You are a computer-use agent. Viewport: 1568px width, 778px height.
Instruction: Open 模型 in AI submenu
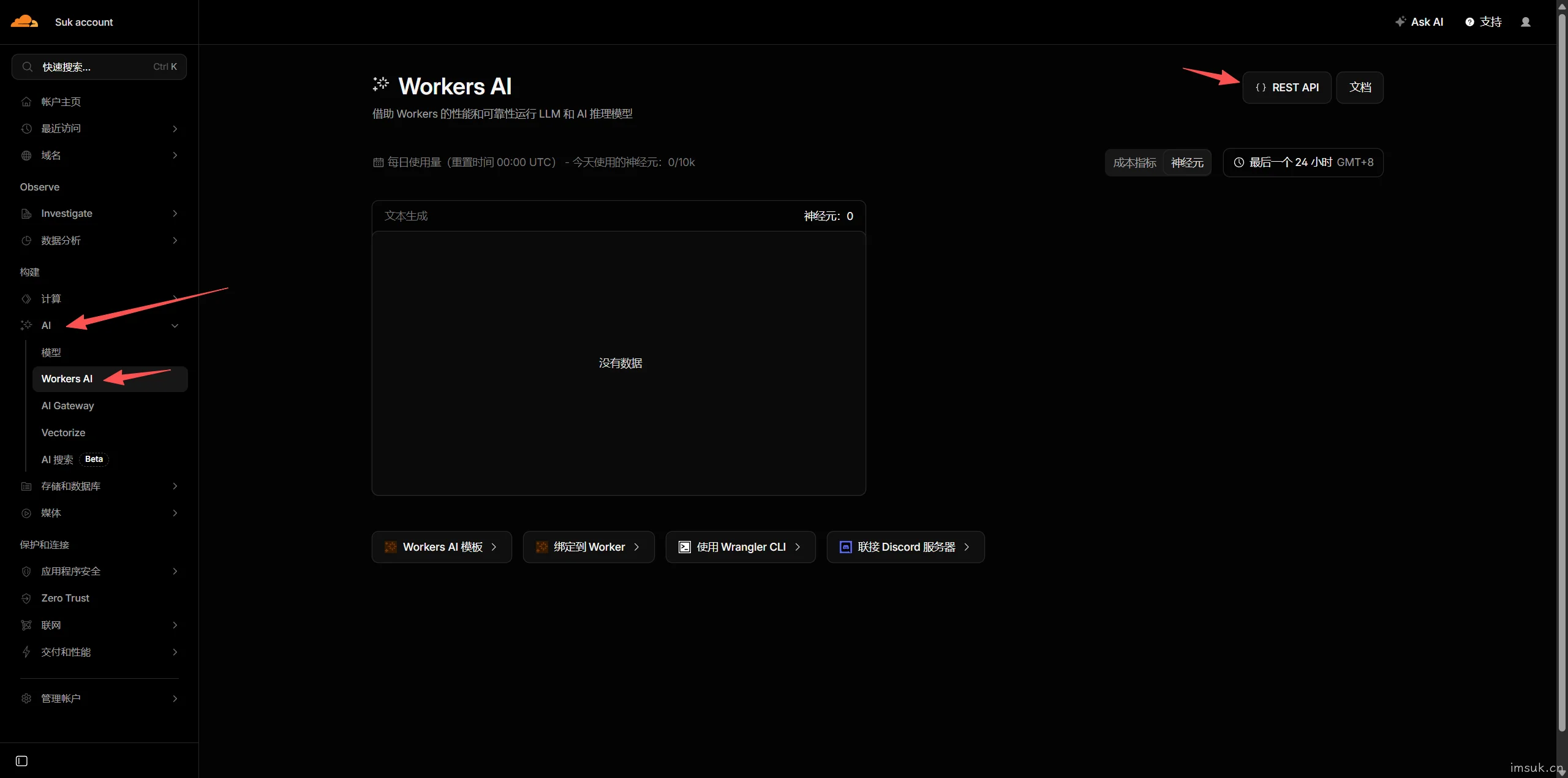point(110,352)
